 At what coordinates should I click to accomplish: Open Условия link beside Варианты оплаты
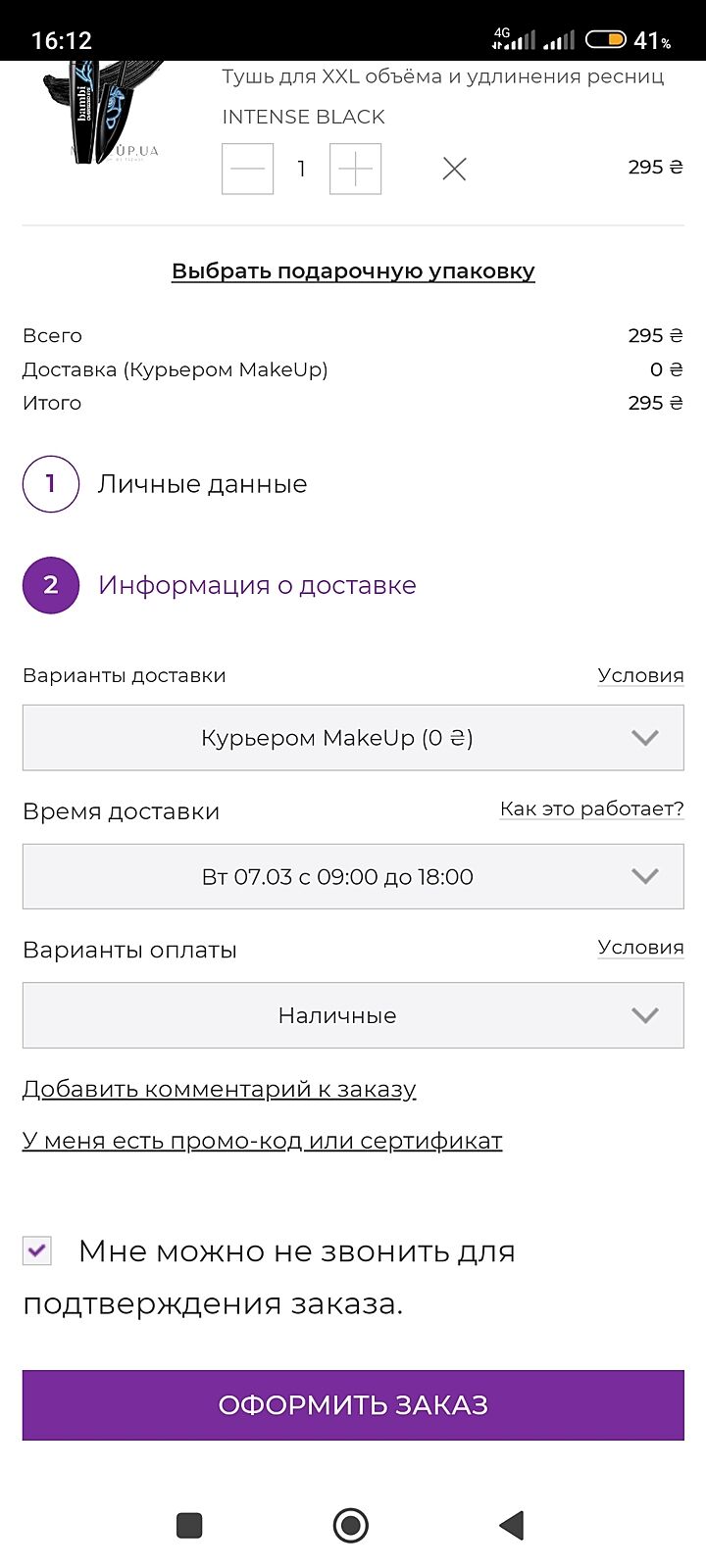[x=640, y=947]
